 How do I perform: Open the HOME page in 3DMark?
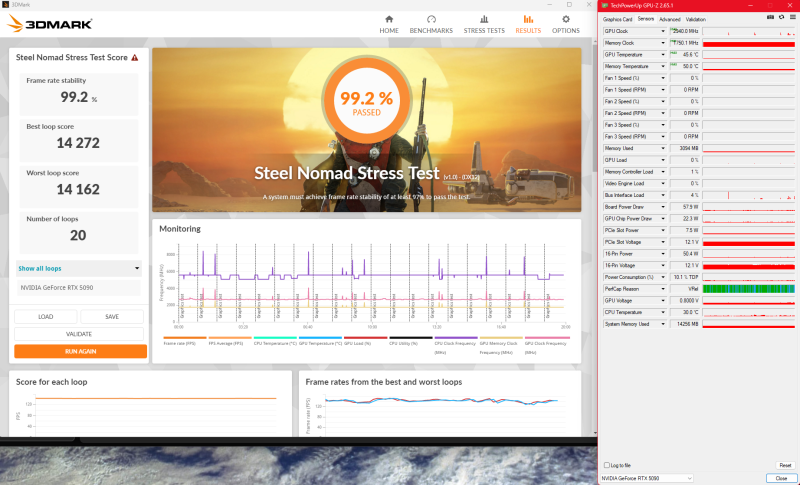(x=389, y=24)
